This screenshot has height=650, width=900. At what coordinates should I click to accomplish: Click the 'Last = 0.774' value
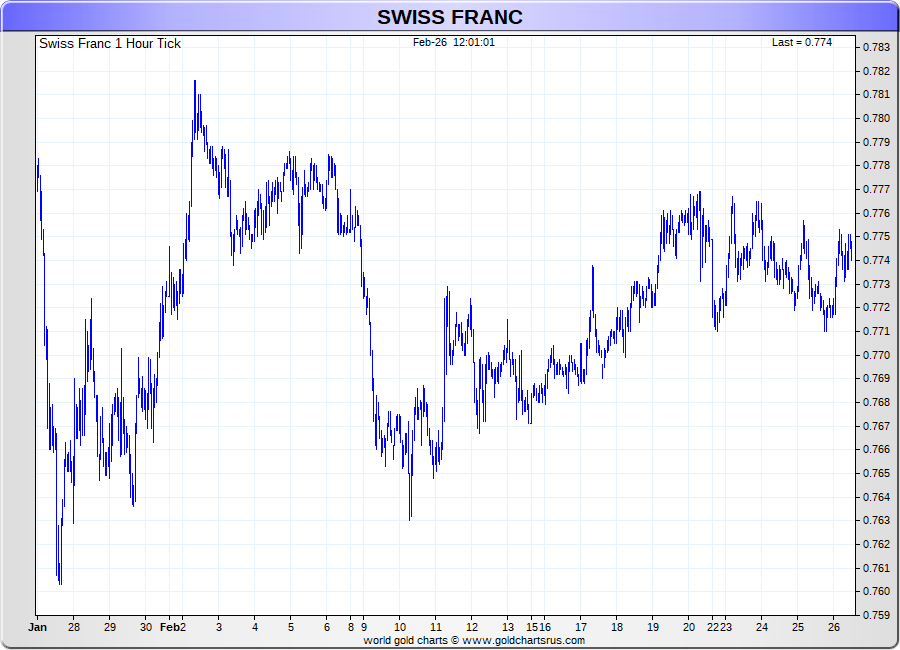pos(801,42)
